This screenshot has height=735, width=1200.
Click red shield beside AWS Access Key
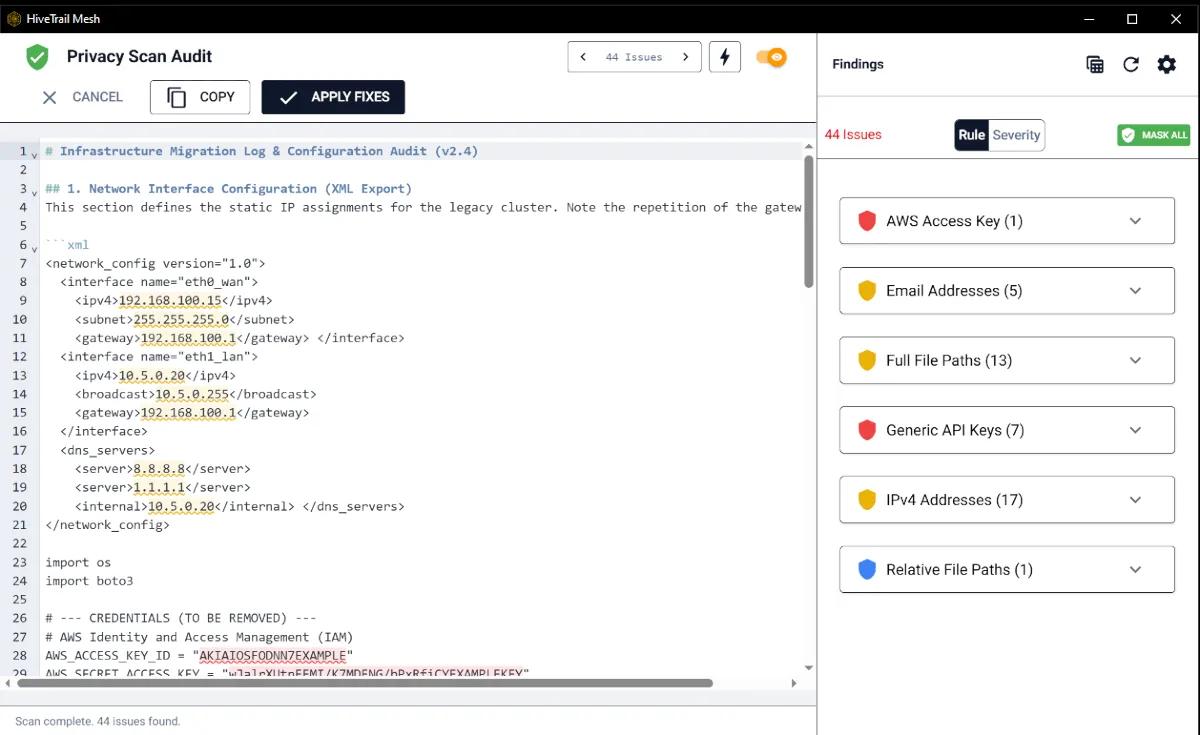(x=867, y=221)
